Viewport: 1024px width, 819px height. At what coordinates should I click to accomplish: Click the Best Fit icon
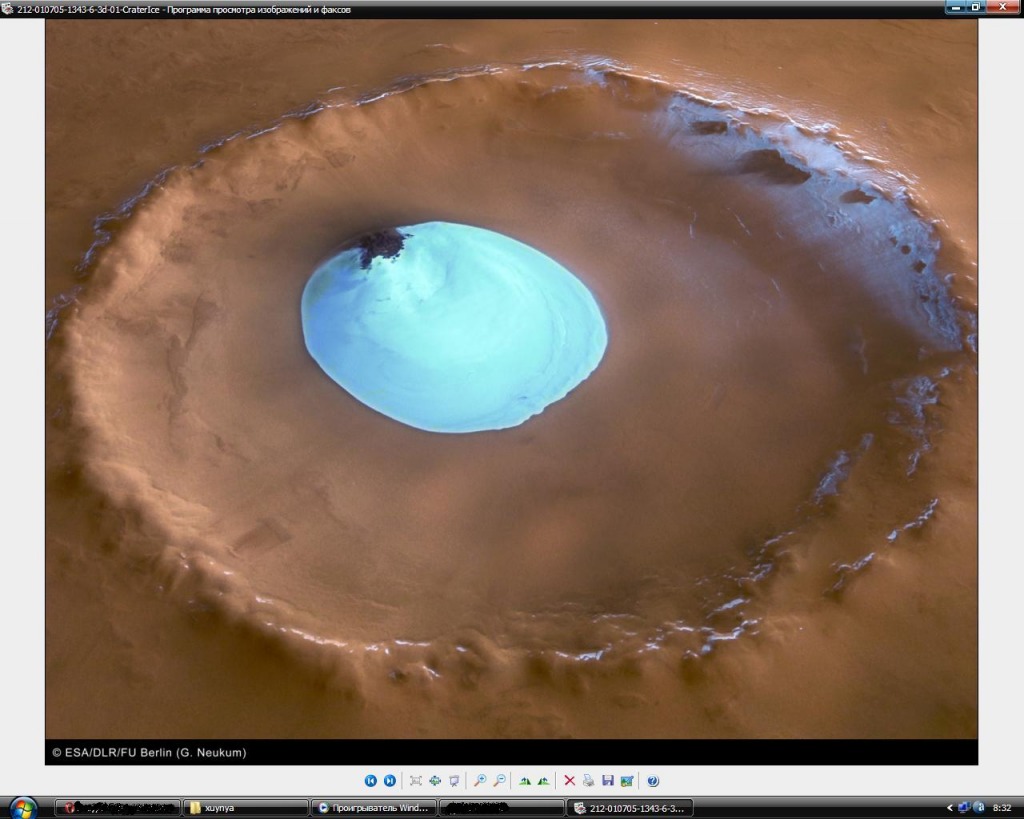coord(416,780)
